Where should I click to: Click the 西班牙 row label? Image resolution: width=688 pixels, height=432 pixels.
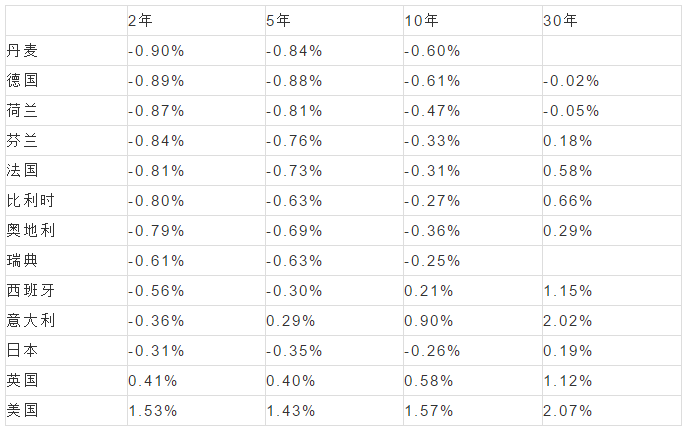[x=30, y=291]
